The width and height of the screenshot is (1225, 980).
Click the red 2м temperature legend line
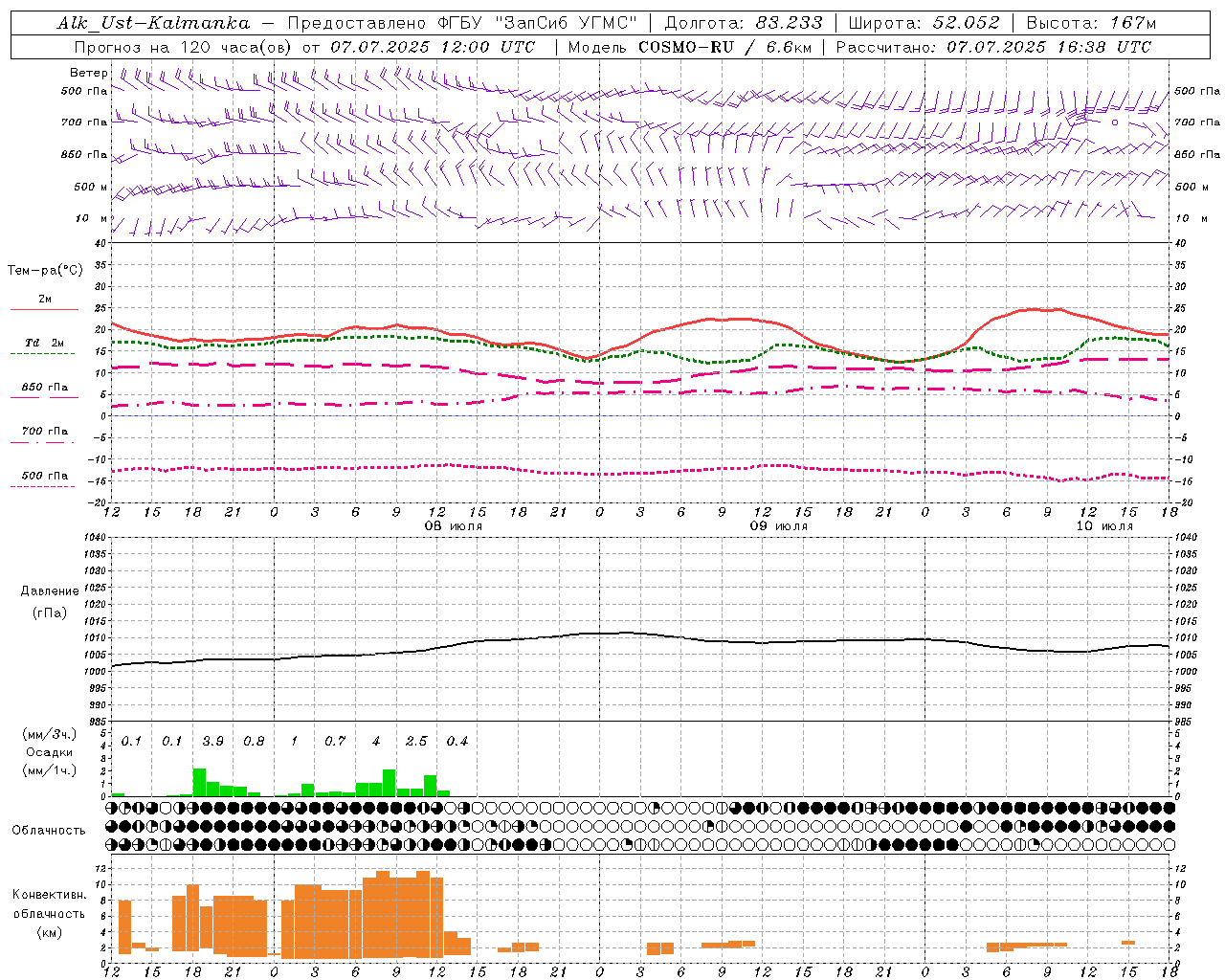[x=45, y=309]
